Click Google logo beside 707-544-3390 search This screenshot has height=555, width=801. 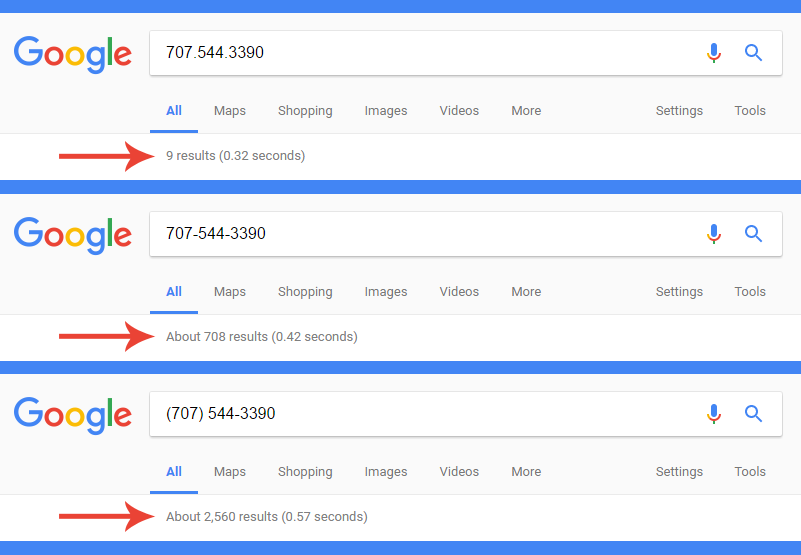click(73, 236)
